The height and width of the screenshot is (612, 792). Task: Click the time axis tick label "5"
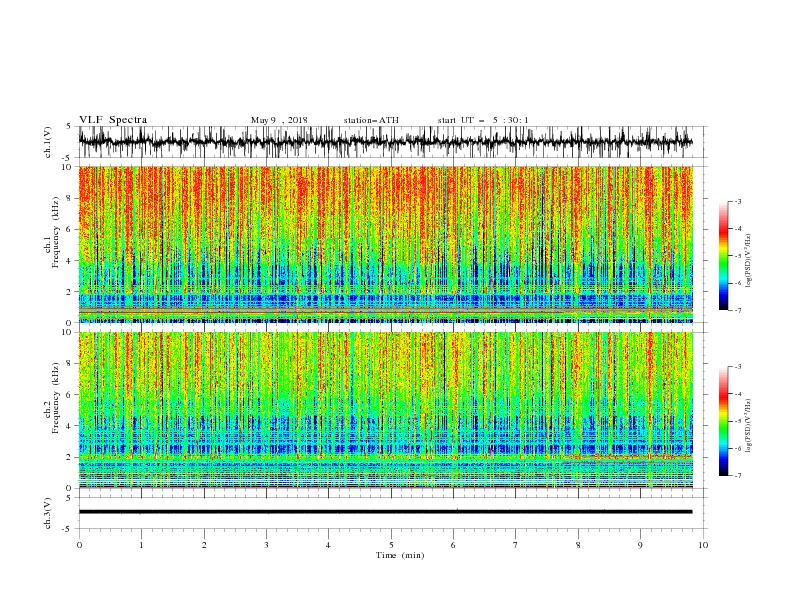point(391,545)
